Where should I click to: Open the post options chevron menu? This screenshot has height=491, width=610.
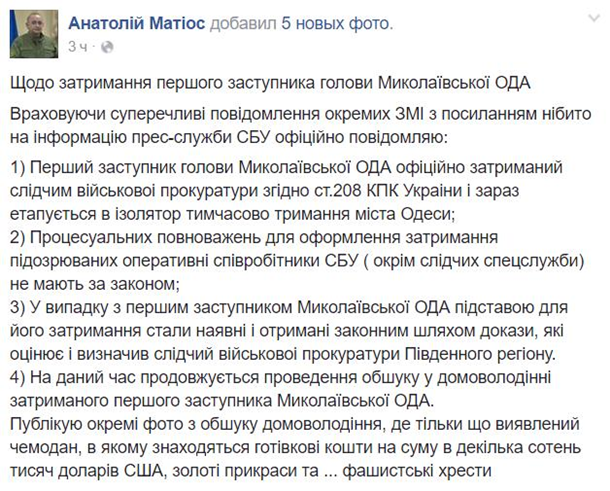click(x=594, y=18)
